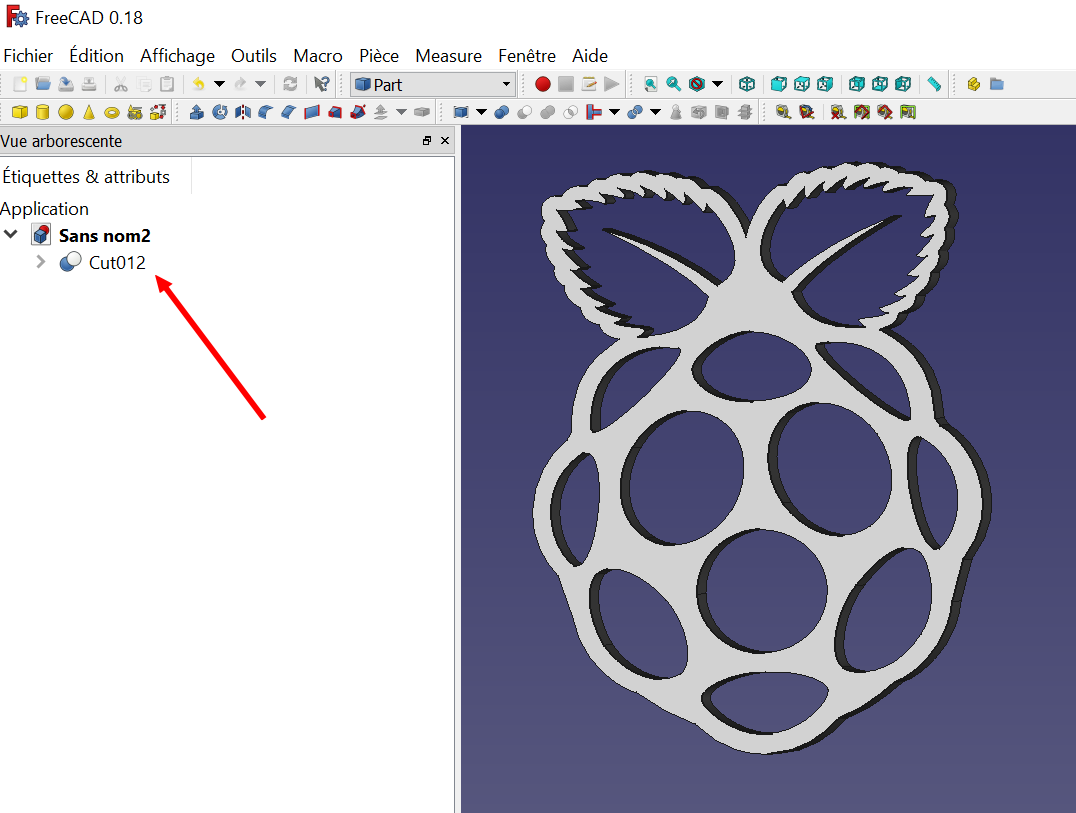Set the isometric view
Image resolution: width=1076 pixels, height=813 pixels.
coord(747,84)
